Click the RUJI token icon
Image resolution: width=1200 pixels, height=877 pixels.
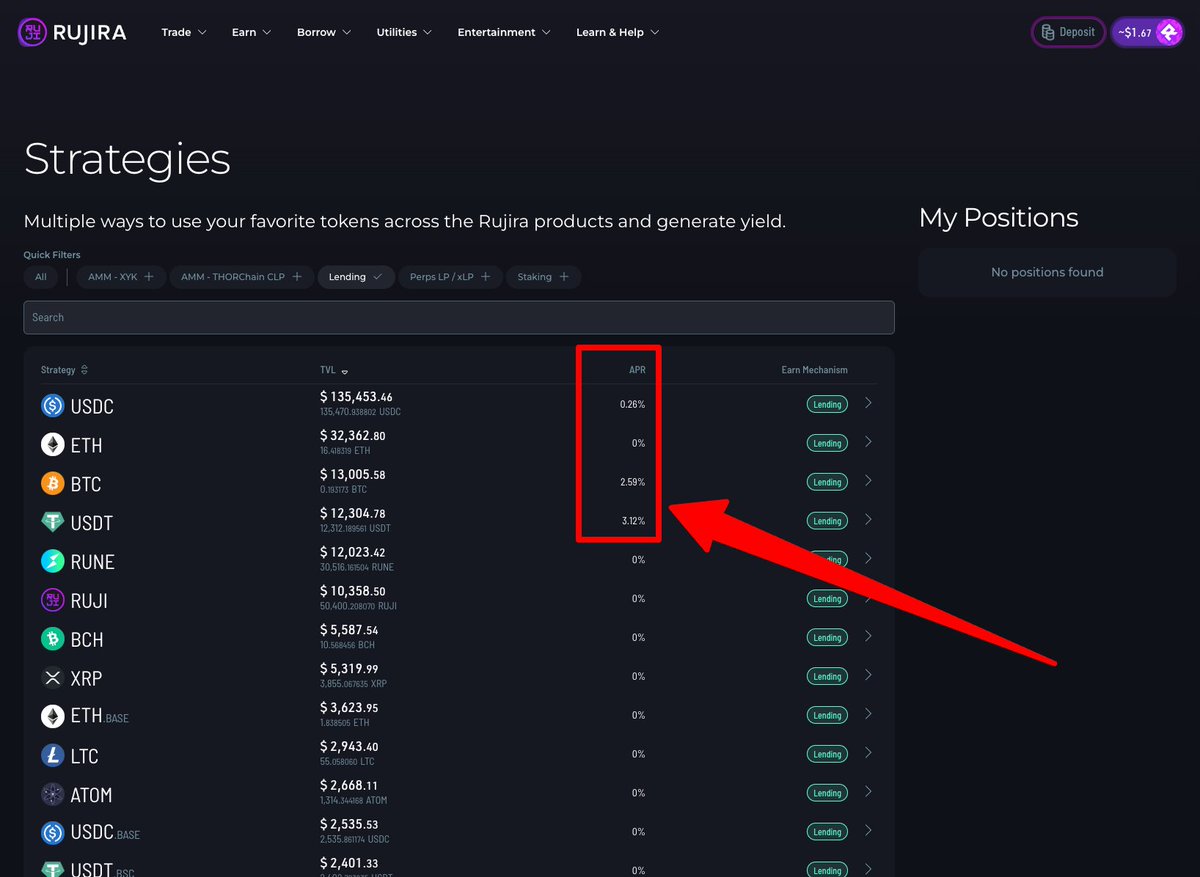52,601
